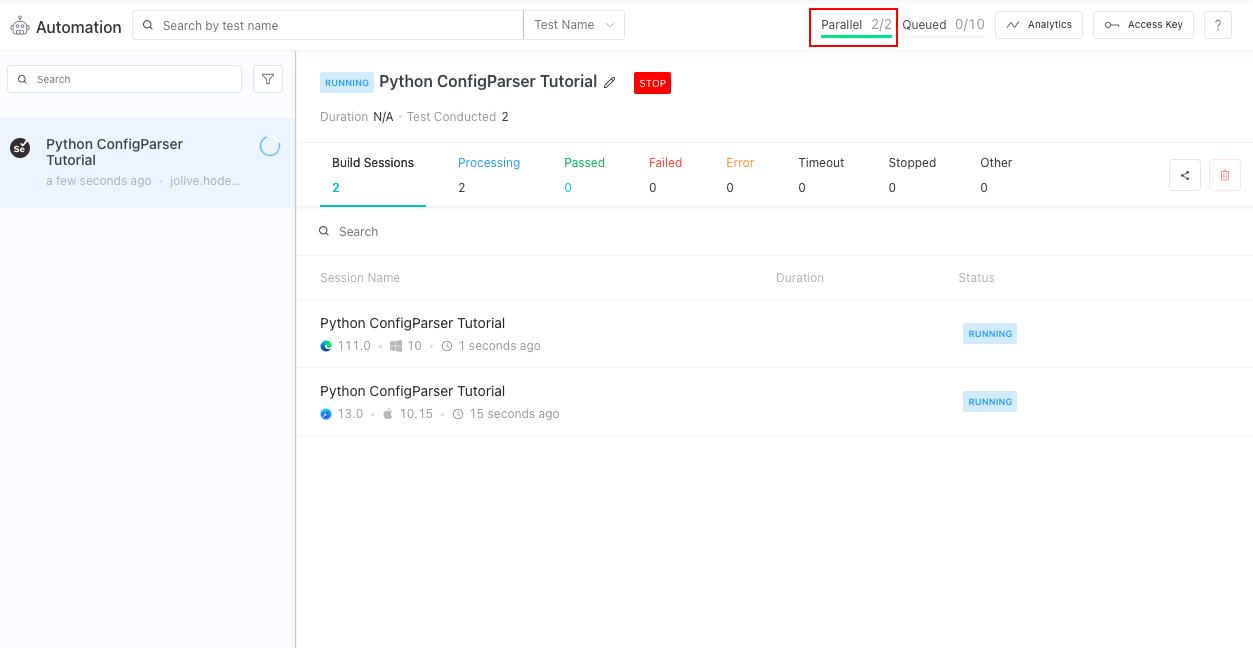Click the Automation robot logo icon
This screenshot has height=648, width=1253.
point(20,26)
